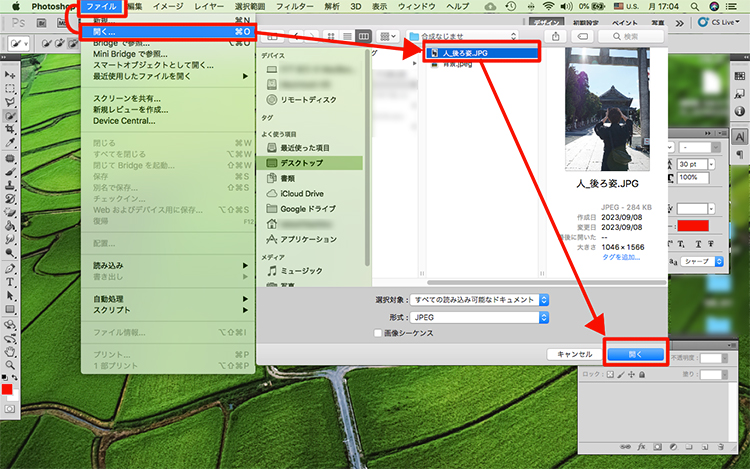Click the blue 開く button in dialog
This screenshot has height=469, width=750.
[x=636, y=354]
